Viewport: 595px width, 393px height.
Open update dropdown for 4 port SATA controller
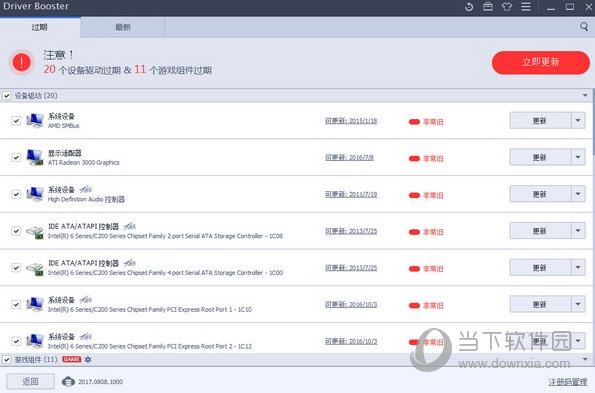pyautogui.click(x=578, y=267)
